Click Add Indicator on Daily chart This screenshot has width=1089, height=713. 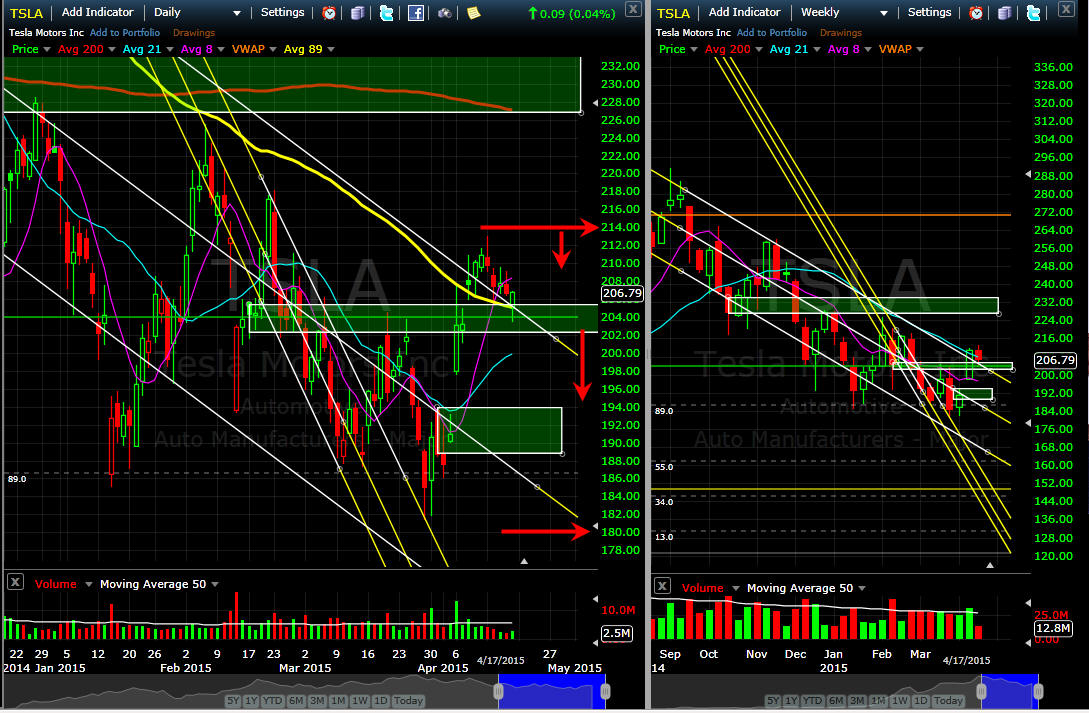[97, 12]
